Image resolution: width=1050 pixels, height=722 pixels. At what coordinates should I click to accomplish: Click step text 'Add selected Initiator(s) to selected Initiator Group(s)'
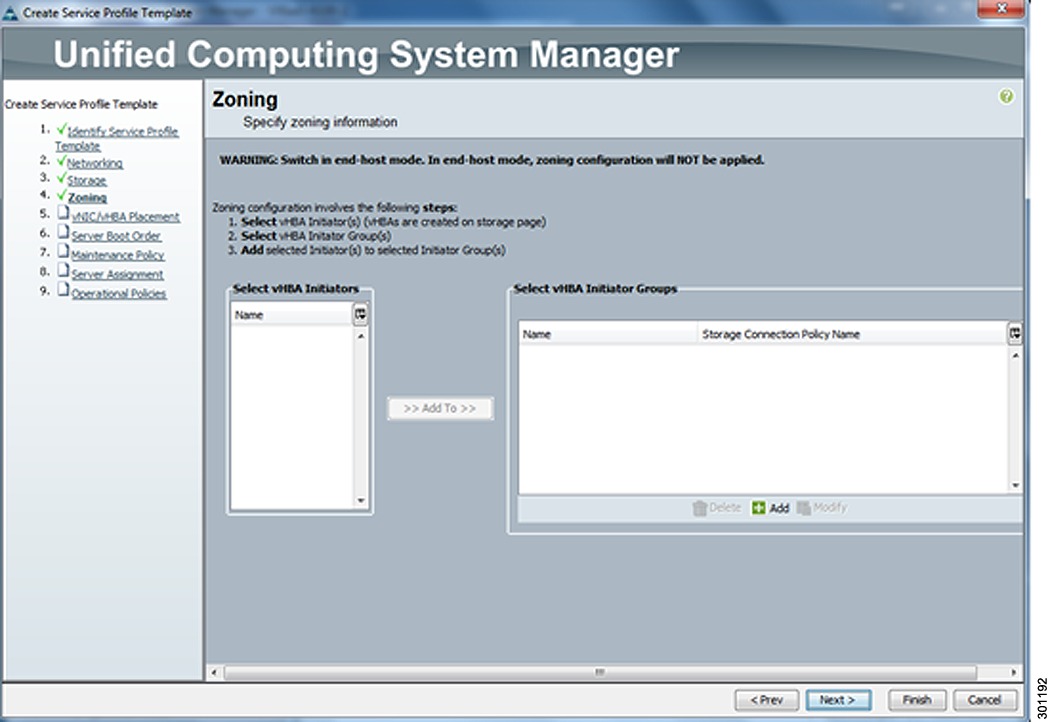(x=373, y=250)
